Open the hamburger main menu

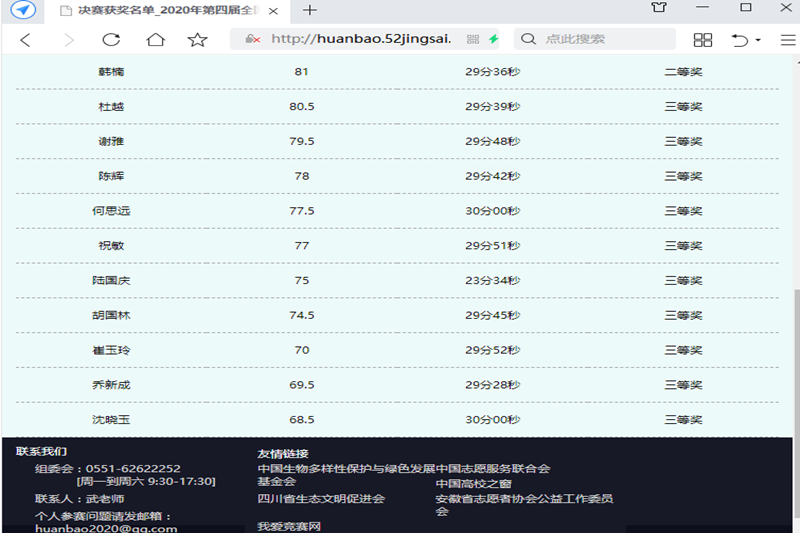tap(787, 40)
